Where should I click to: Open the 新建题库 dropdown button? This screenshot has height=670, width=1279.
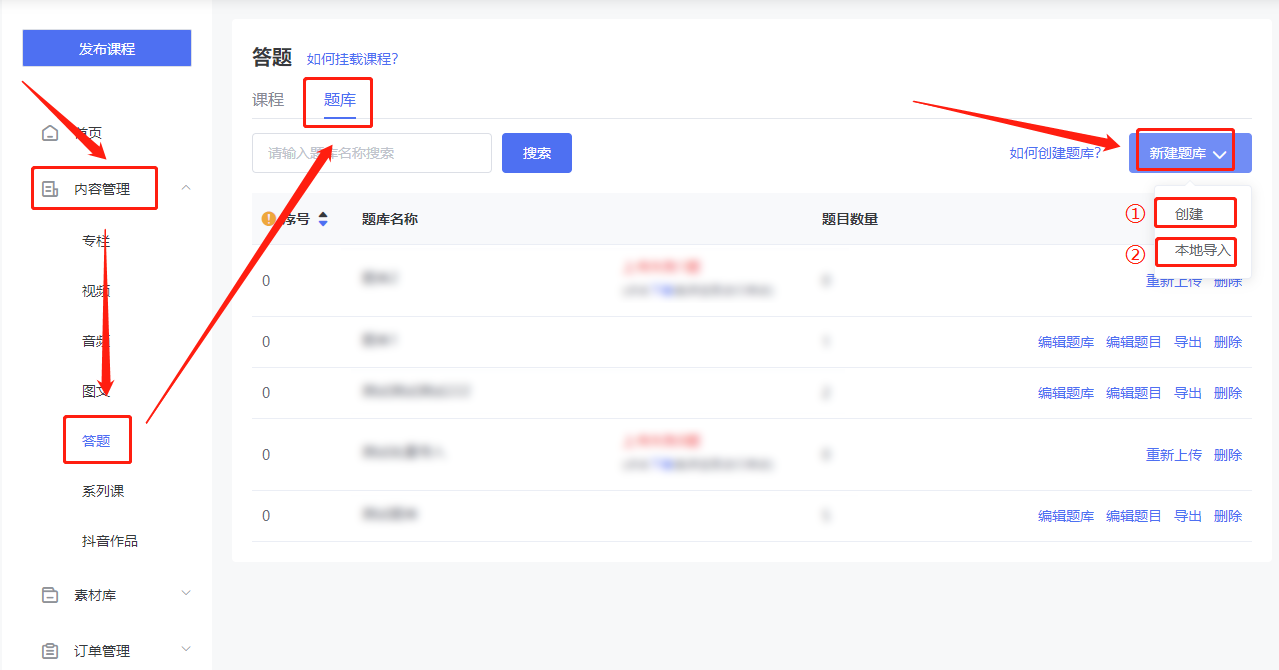click(x=1190, y=153)
